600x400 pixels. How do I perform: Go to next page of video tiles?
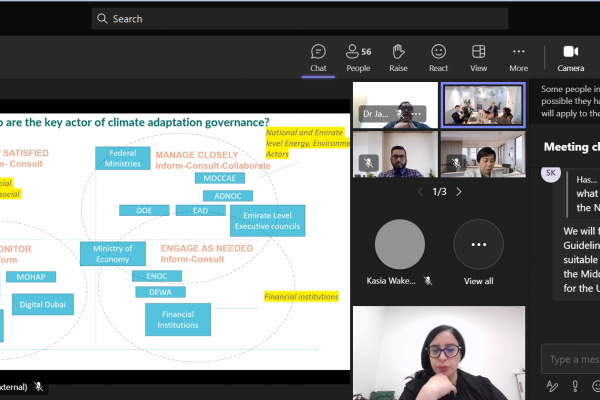[x=459, y=191]
